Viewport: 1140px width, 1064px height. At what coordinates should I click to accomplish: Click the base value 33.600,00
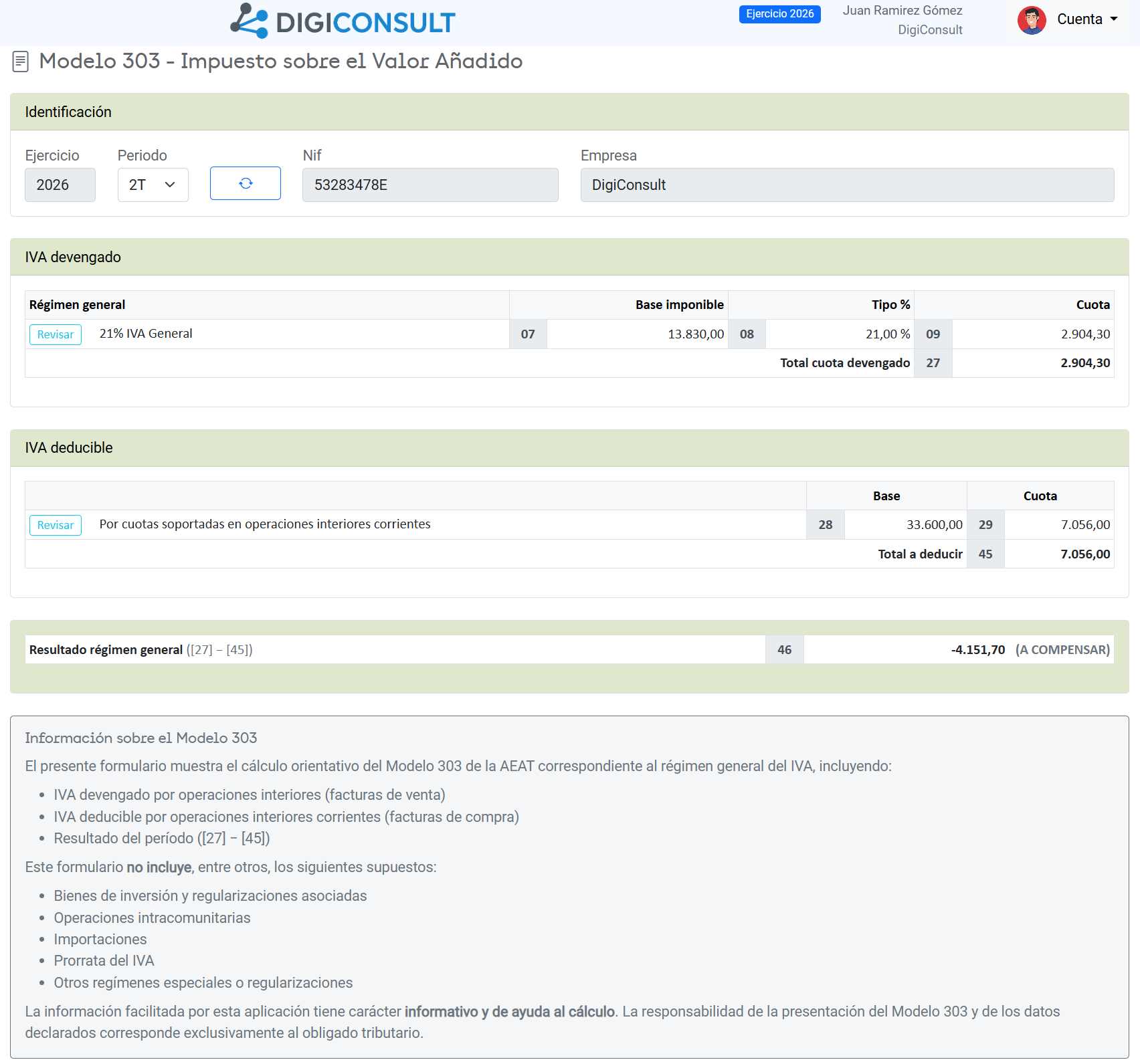[935, 525]
